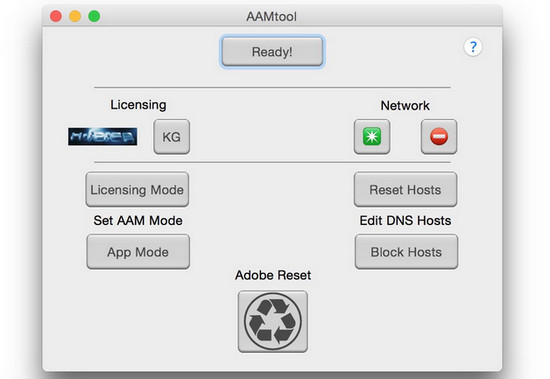
Task: Minimize AAMtool window with the yellow button
Action: pos(75,16)
